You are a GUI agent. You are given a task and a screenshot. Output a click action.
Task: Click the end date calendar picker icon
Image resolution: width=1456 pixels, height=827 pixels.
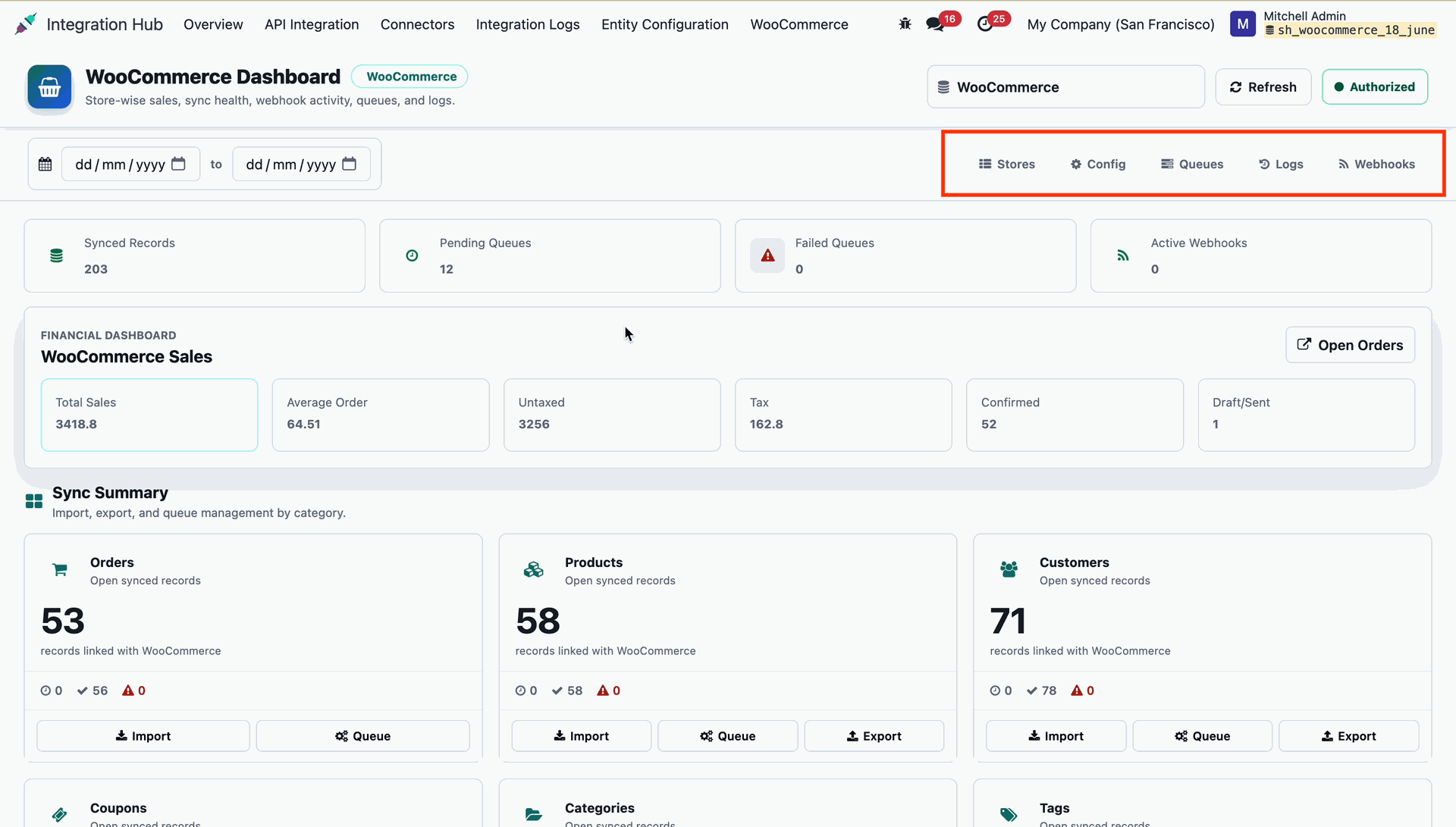tap(349, 164)
